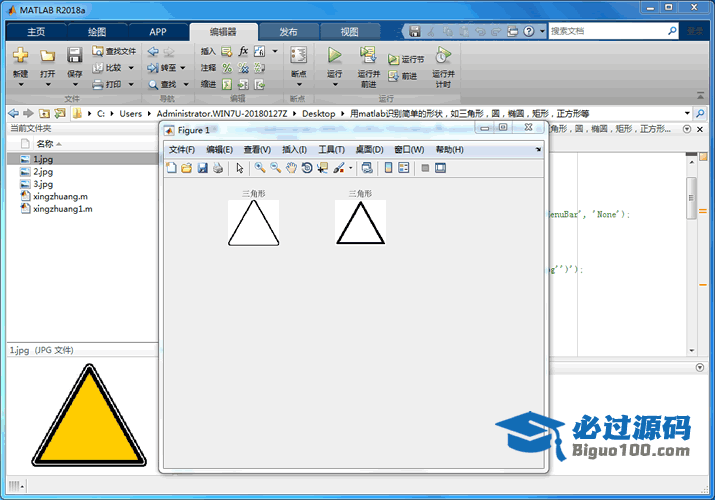Click the Save (保存) floppy disk icon

point(75,56)
